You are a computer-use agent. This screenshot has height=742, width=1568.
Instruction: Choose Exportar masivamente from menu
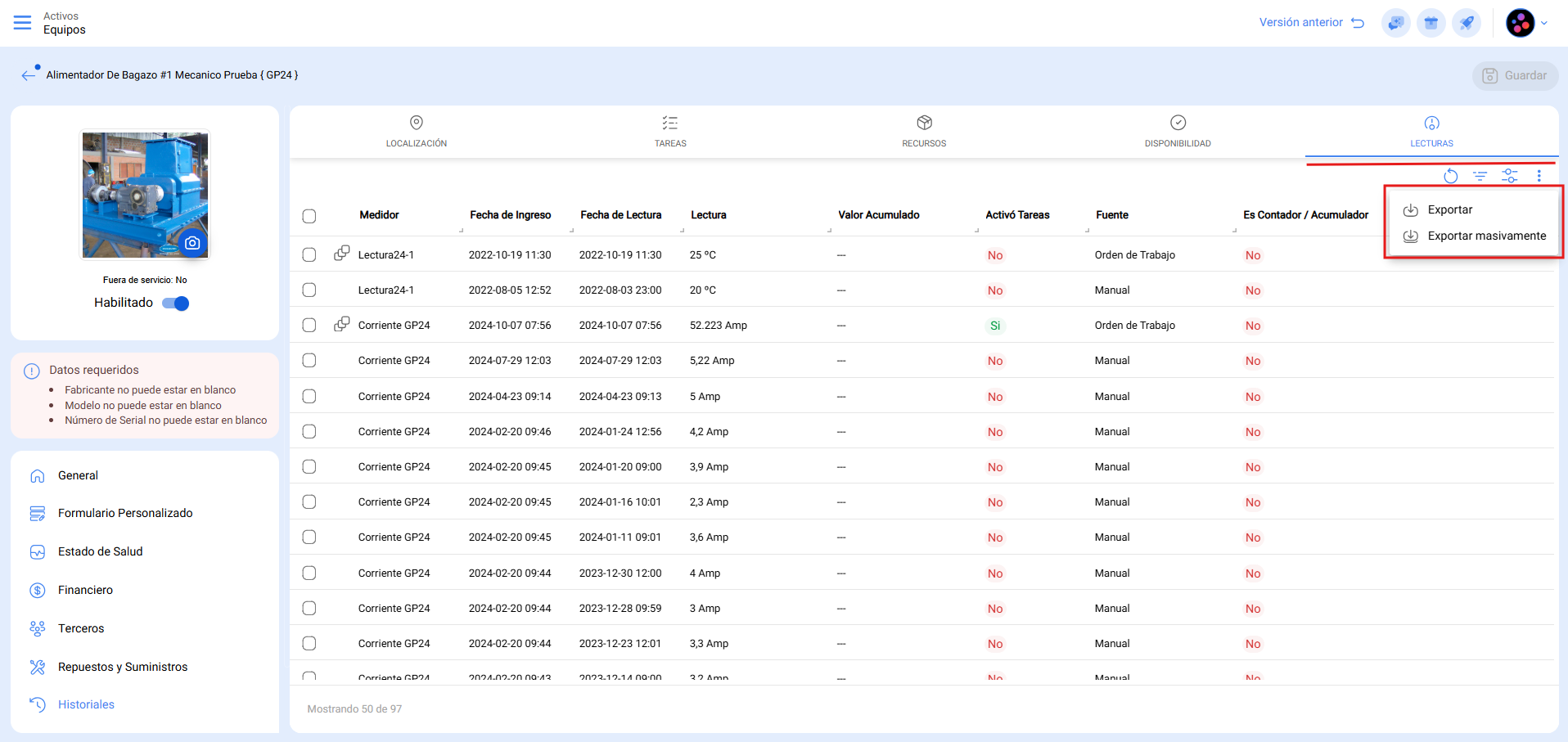pos(1486,236)
